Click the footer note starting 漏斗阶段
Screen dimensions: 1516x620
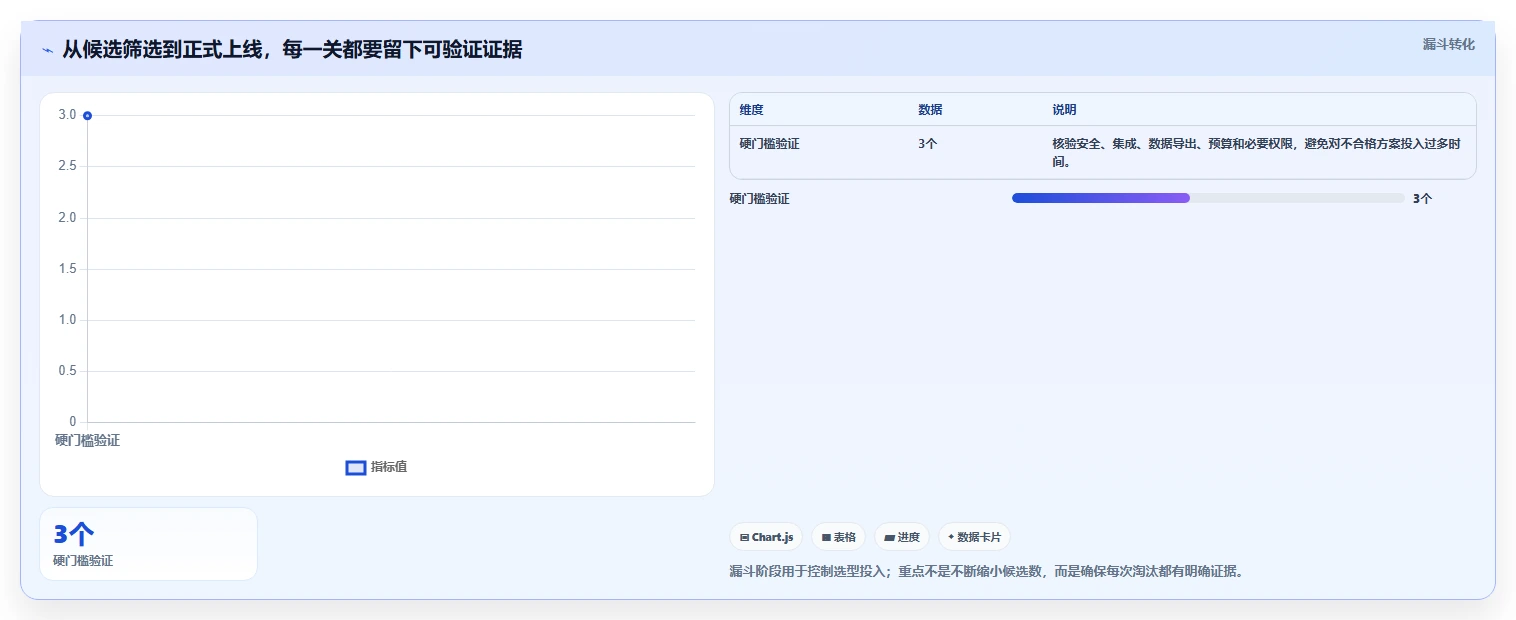click(x=987, y=572)
